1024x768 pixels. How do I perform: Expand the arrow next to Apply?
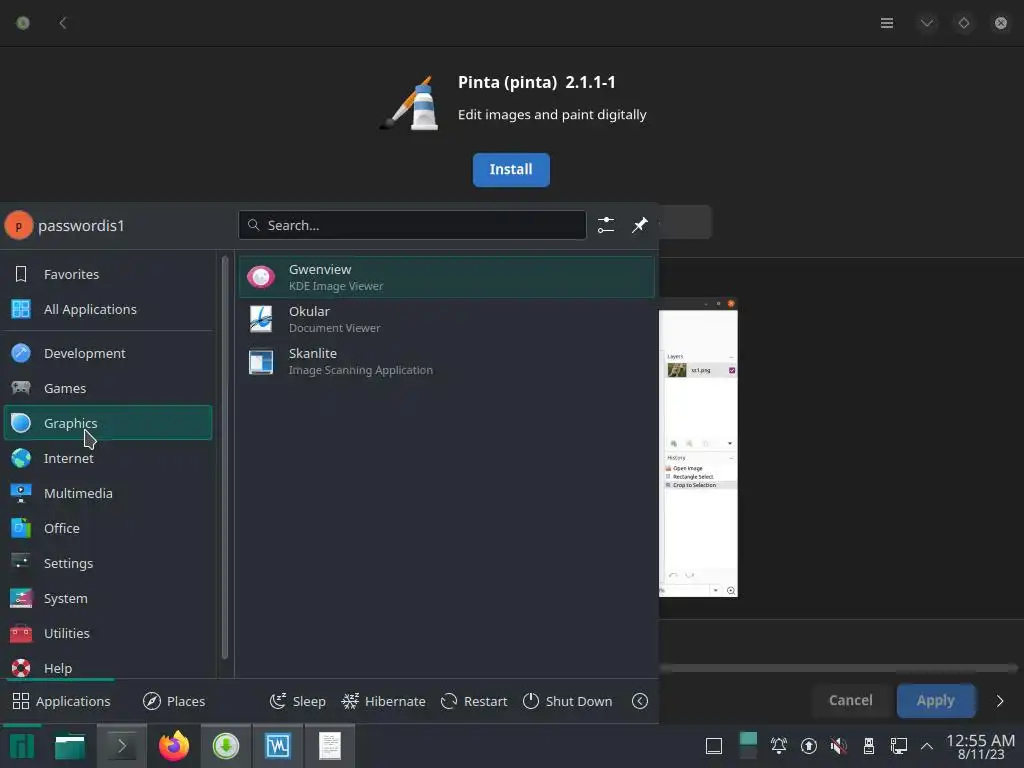(1000, 701)
